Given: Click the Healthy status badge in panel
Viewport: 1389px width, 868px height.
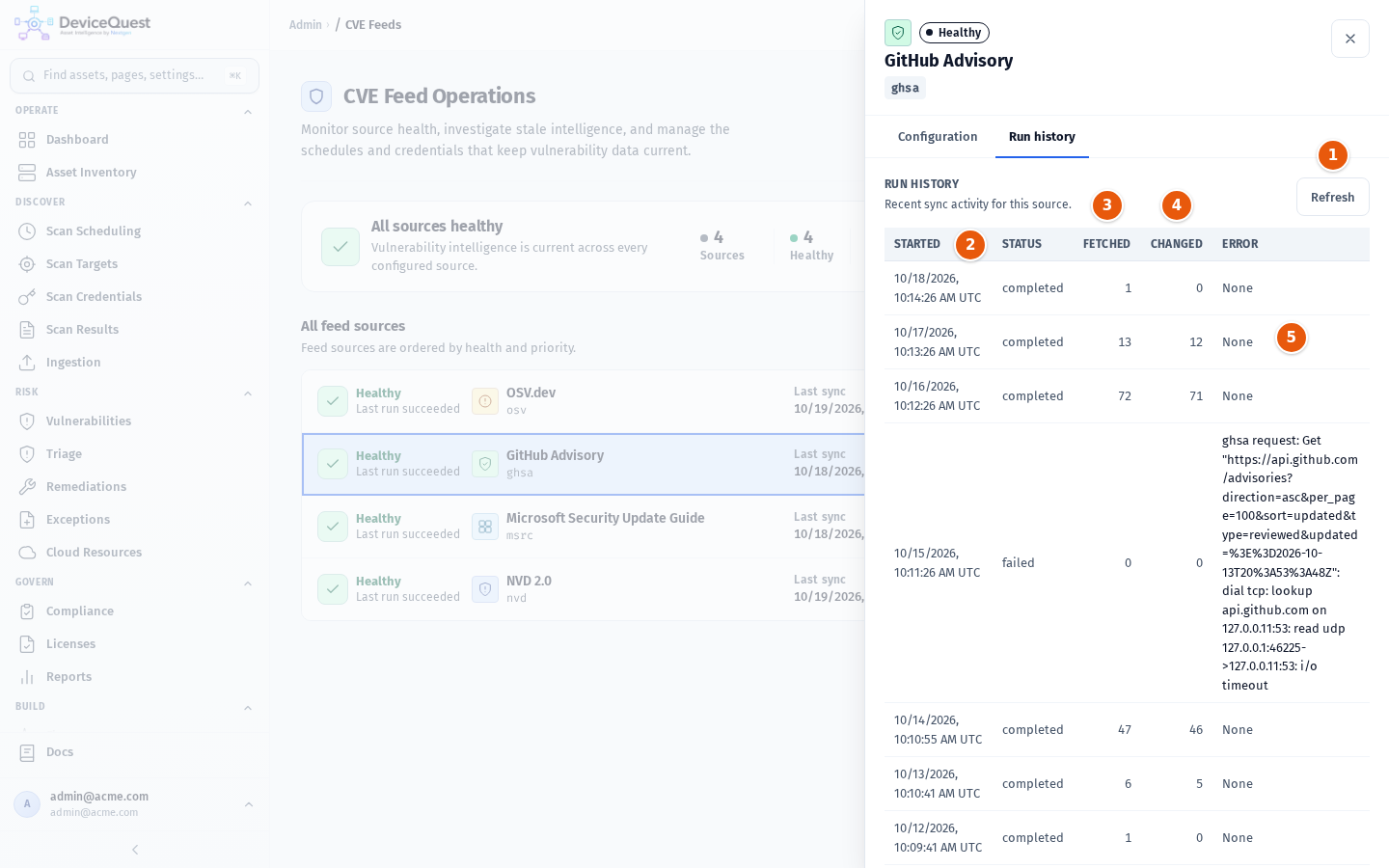Looking at the screenshot, I should [x=954, y=33].
